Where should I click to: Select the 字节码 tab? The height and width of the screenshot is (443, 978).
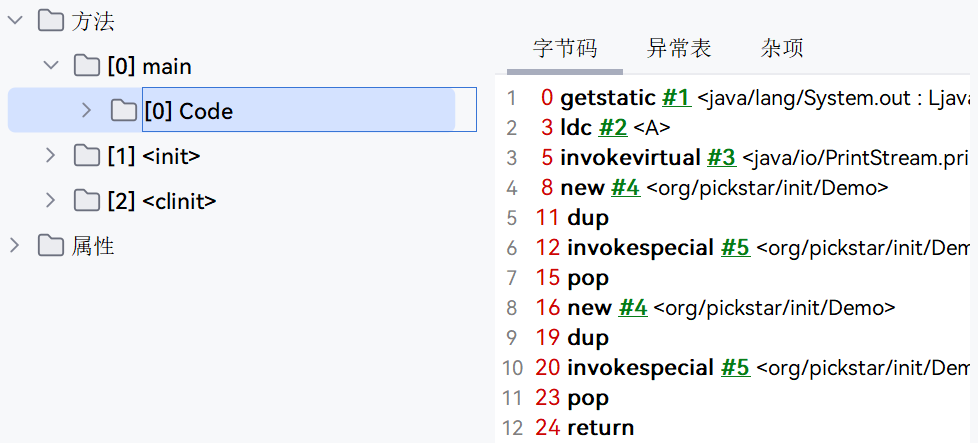(x=564, y=48)
